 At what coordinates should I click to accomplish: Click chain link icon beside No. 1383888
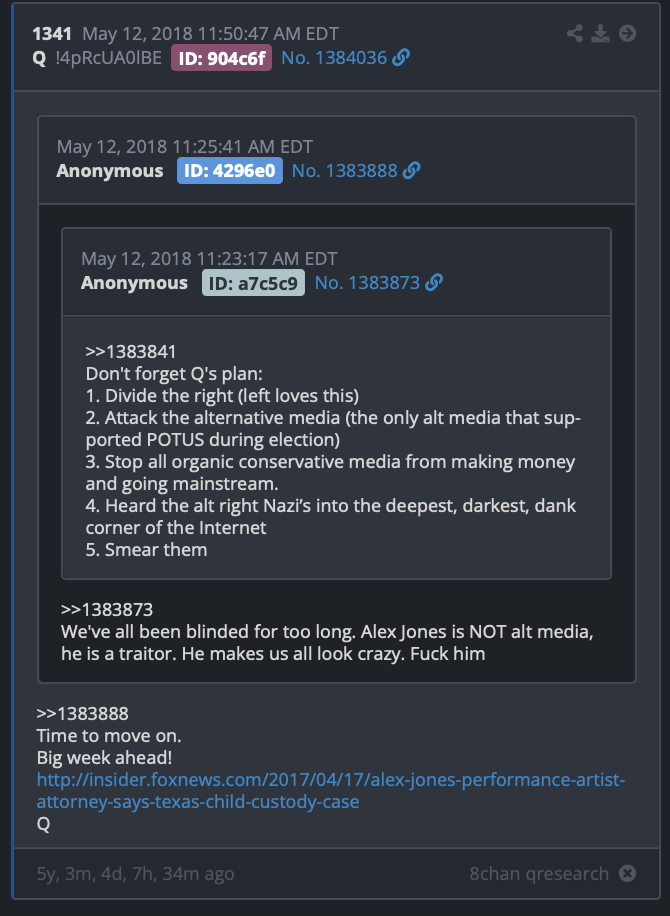(x=411, y=170)
